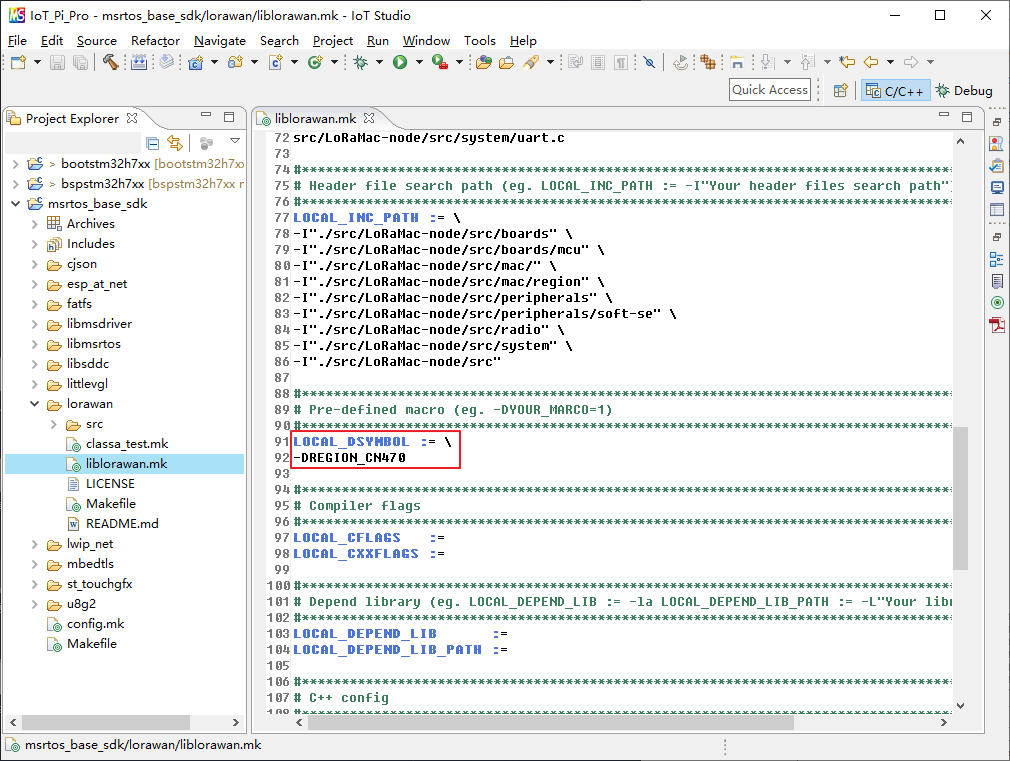Select the liblorawan.mk editor tab
Image resolution: width=1010 pixels, height=761 pixels.
[x=314, y=118]
